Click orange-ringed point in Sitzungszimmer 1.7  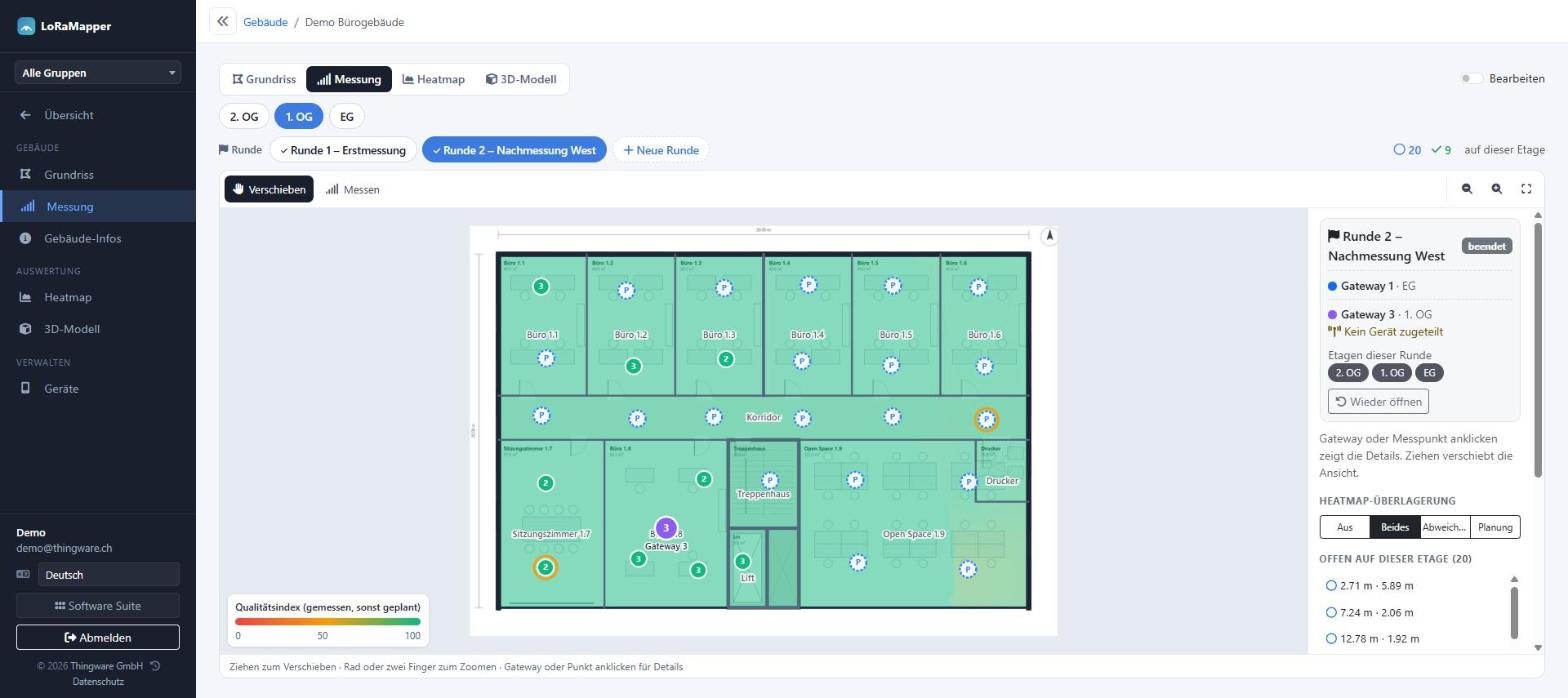click(545, 568)
